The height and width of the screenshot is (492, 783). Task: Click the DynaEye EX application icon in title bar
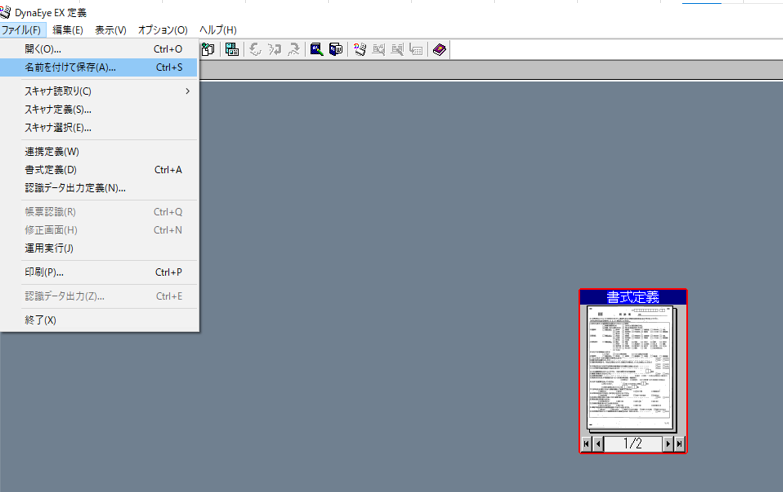[x=7, y=11]
